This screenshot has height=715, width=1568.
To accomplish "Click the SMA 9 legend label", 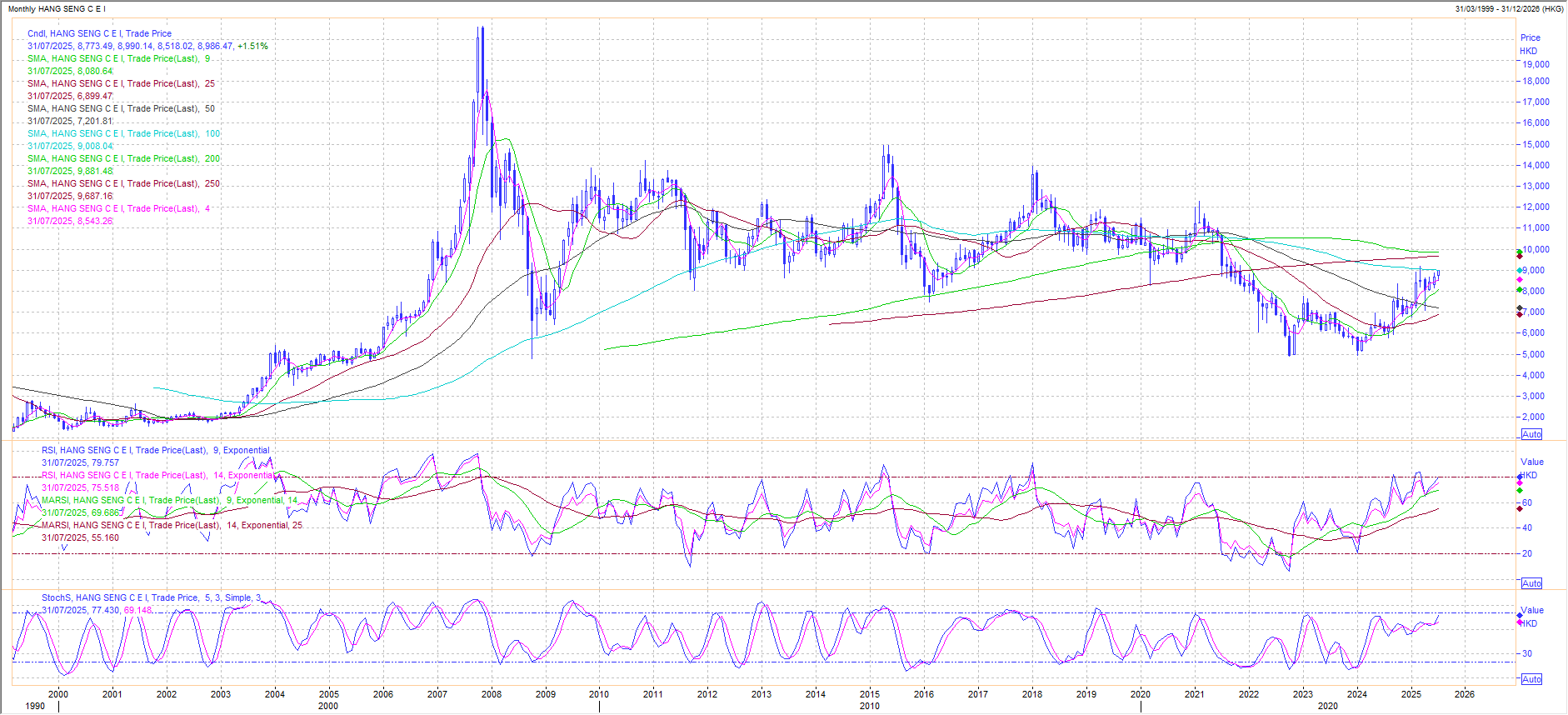I will point(118,59).
